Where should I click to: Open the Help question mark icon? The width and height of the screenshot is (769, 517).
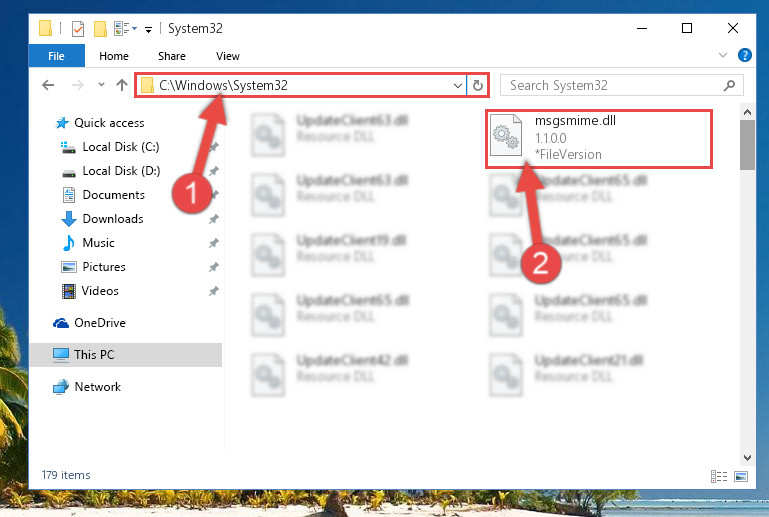point(744,55)
